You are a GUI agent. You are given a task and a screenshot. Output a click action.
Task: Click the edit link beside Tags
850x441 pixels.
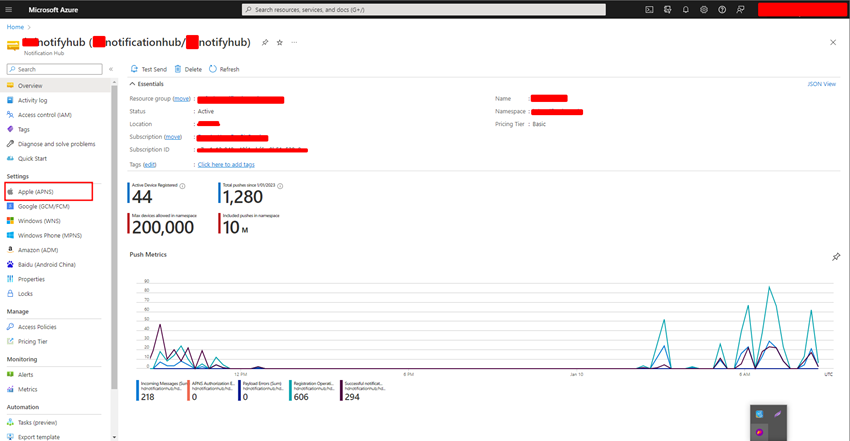click(x=150, y=165)
